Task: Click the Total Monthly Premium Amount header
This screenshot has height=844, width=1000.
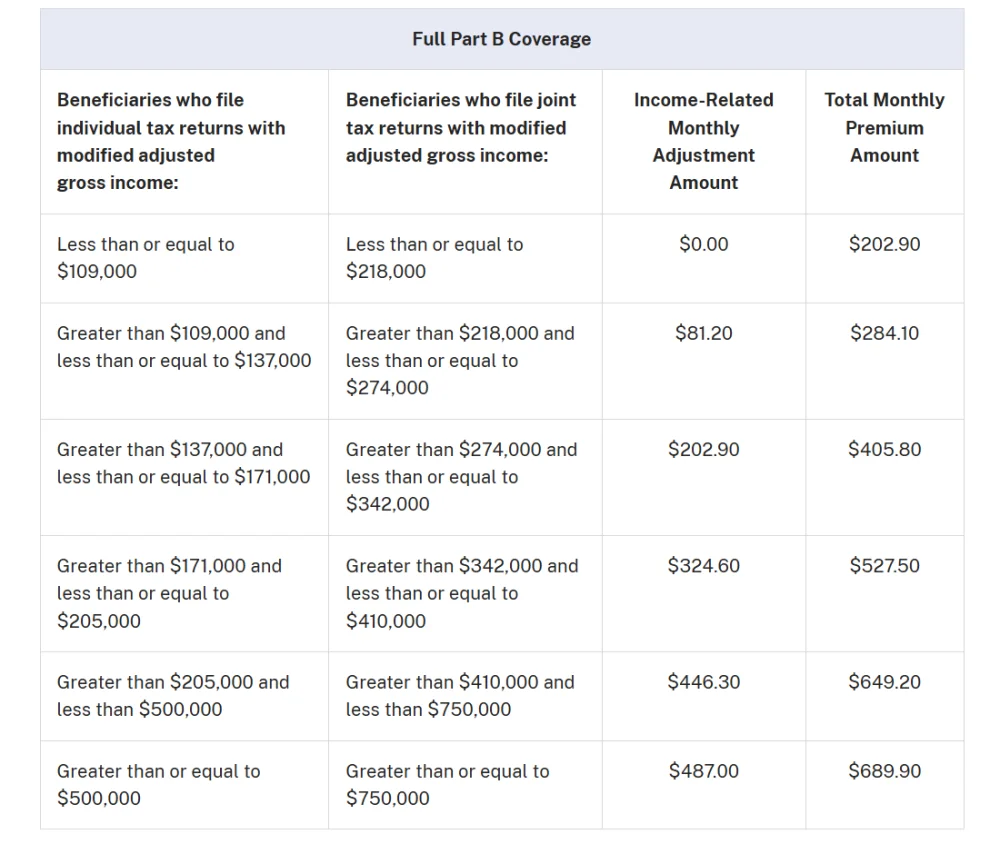Action: 884,127
